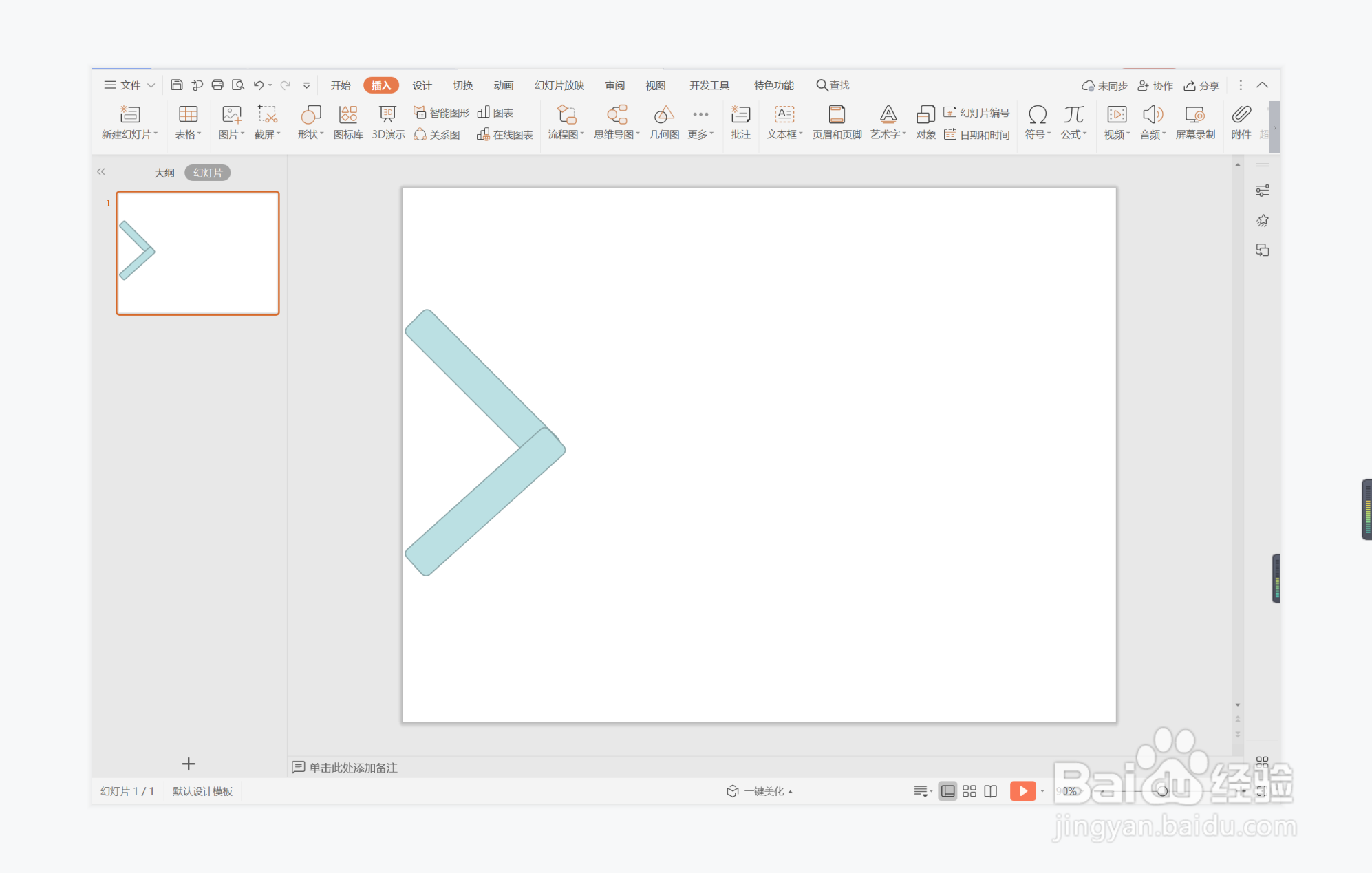Switch to the 设计 tab
The width and height of the screenshot is (1372, 873).
click(422, 85)
